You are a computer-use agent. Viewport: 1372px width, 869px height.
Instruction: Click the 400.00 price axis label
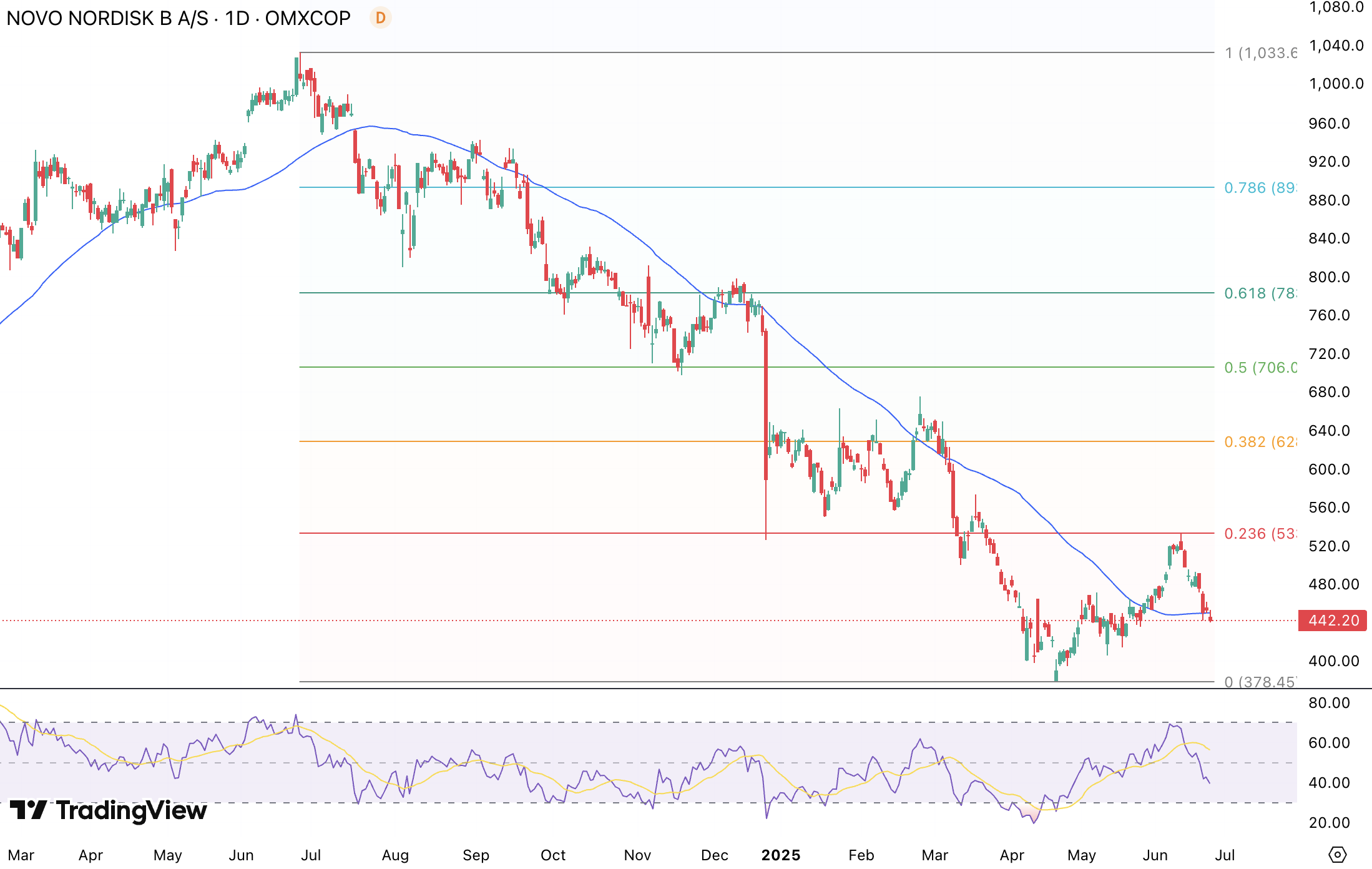click(x=1334, y=661)
